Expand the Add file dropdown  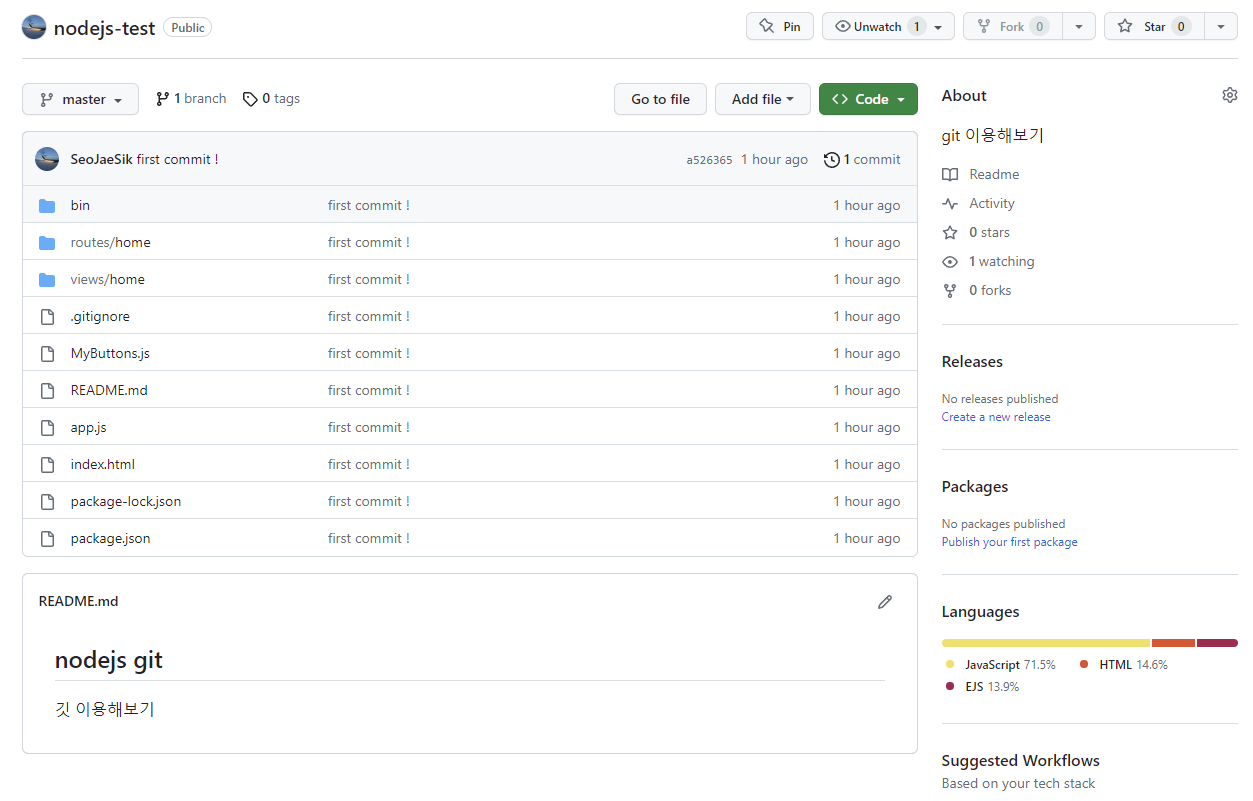click(x=763, y=99)
